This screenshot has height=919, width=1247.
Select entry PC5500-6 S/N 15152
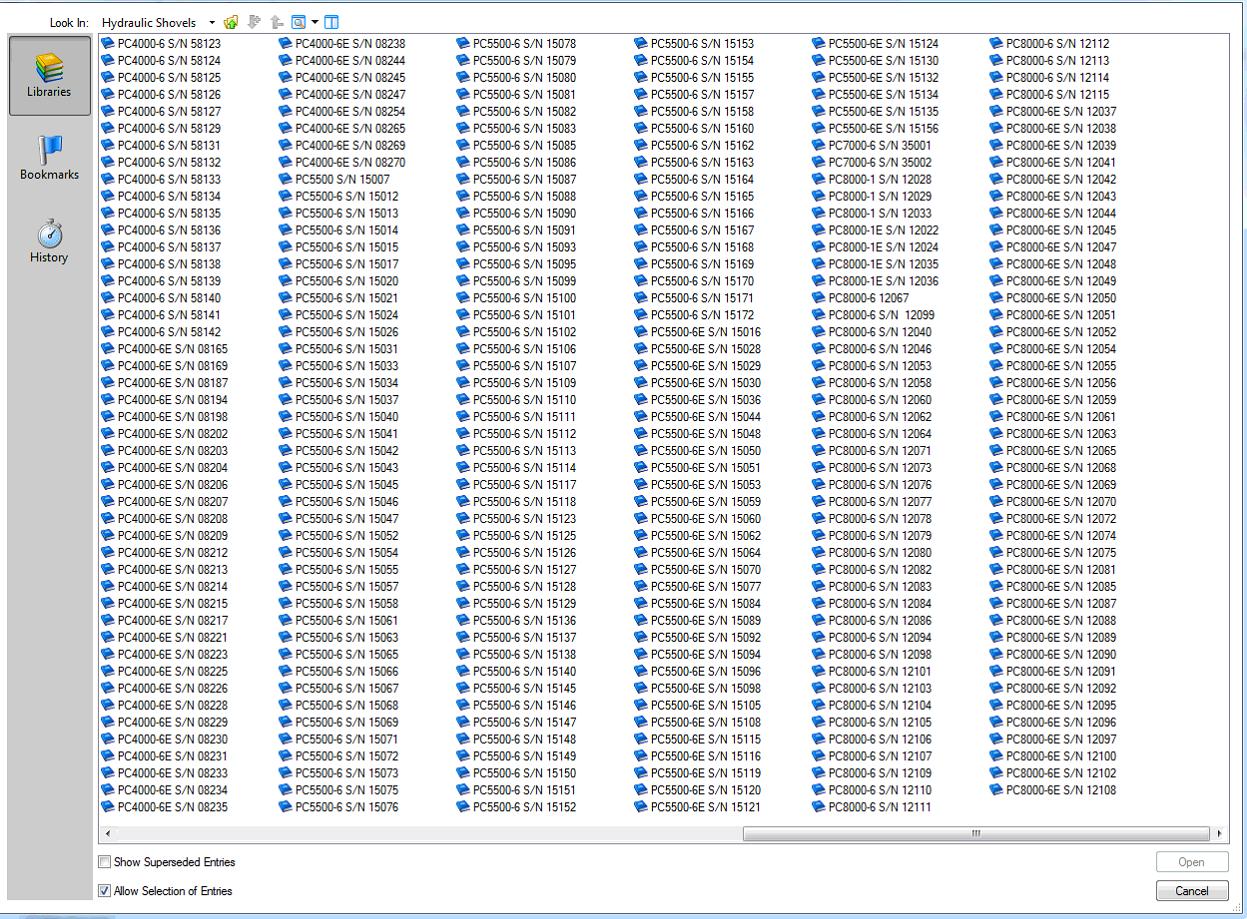524,807
